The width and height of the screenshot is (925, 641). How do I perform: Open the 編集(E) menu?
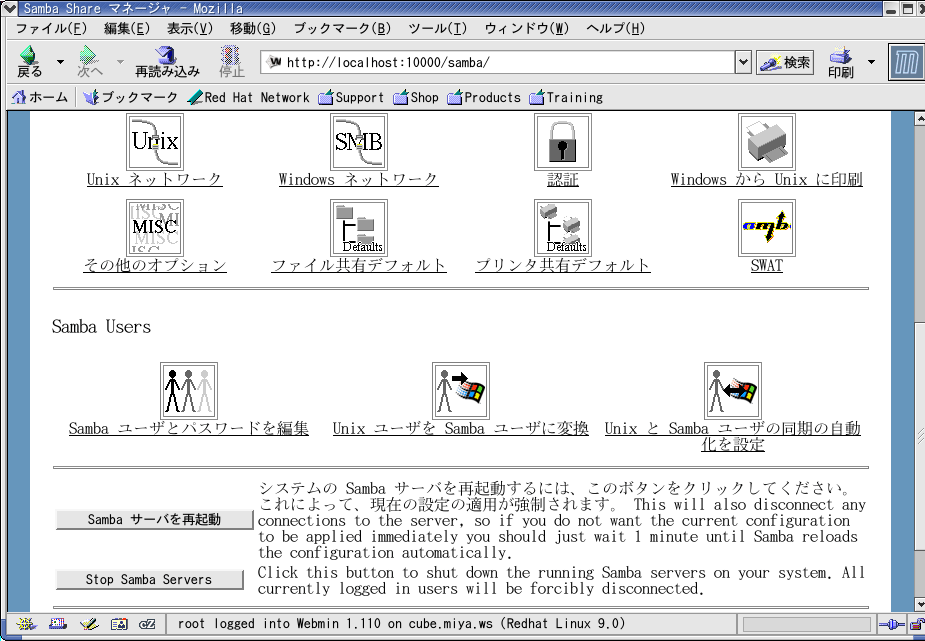[x=127, y=28]
